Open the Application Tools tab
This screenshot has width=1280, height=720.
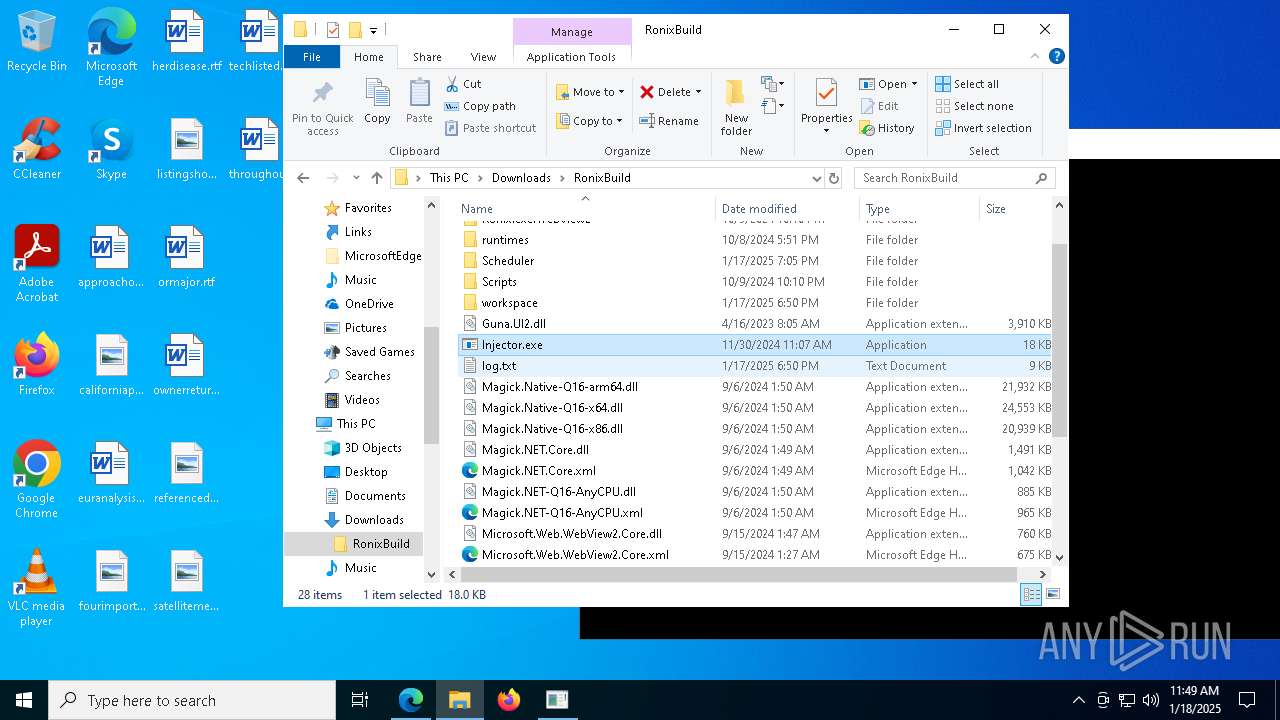[x=571, y=57]
